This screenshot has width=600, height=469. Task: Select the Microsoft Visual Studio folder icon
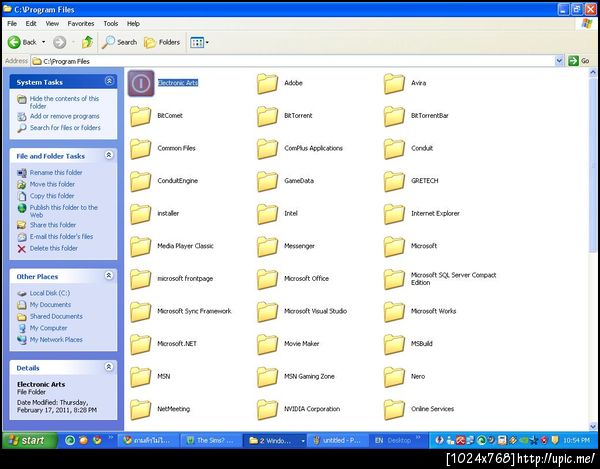click(267, 311)
